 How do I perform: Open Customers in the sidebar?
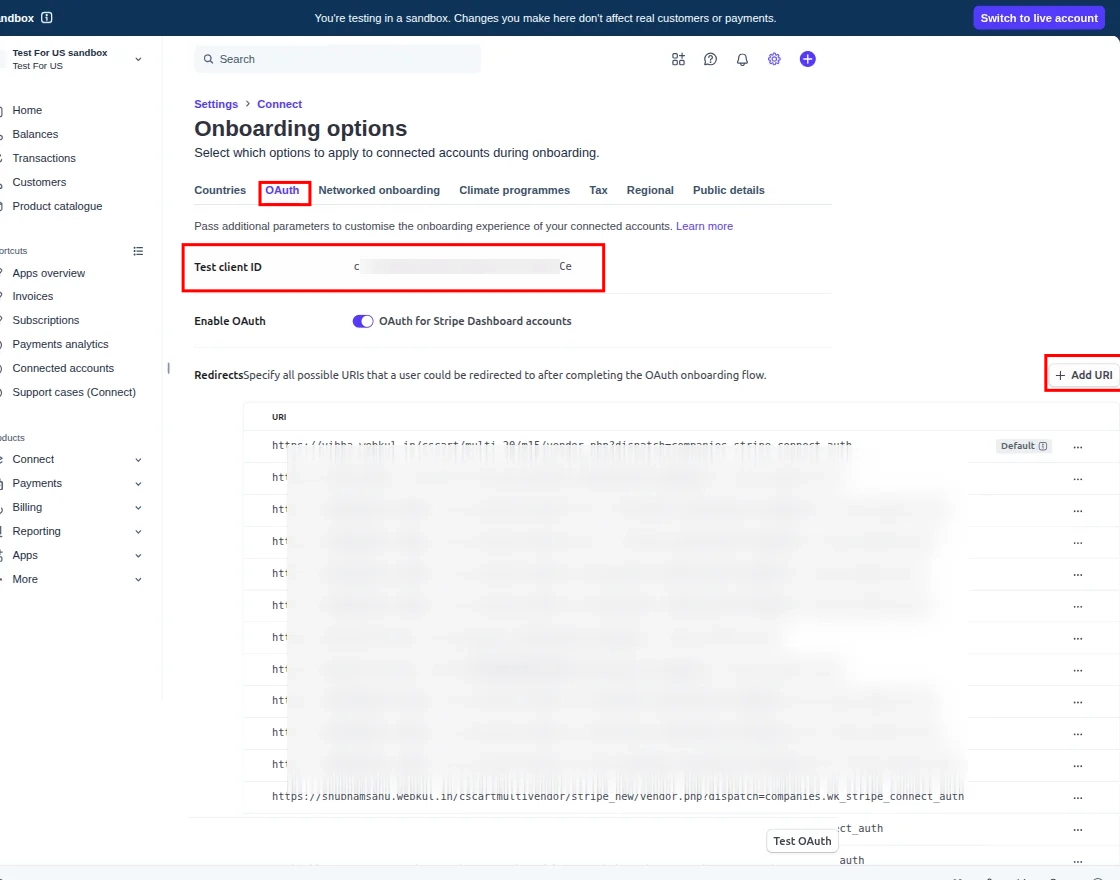pyautogui.click(x=39, y=182)
